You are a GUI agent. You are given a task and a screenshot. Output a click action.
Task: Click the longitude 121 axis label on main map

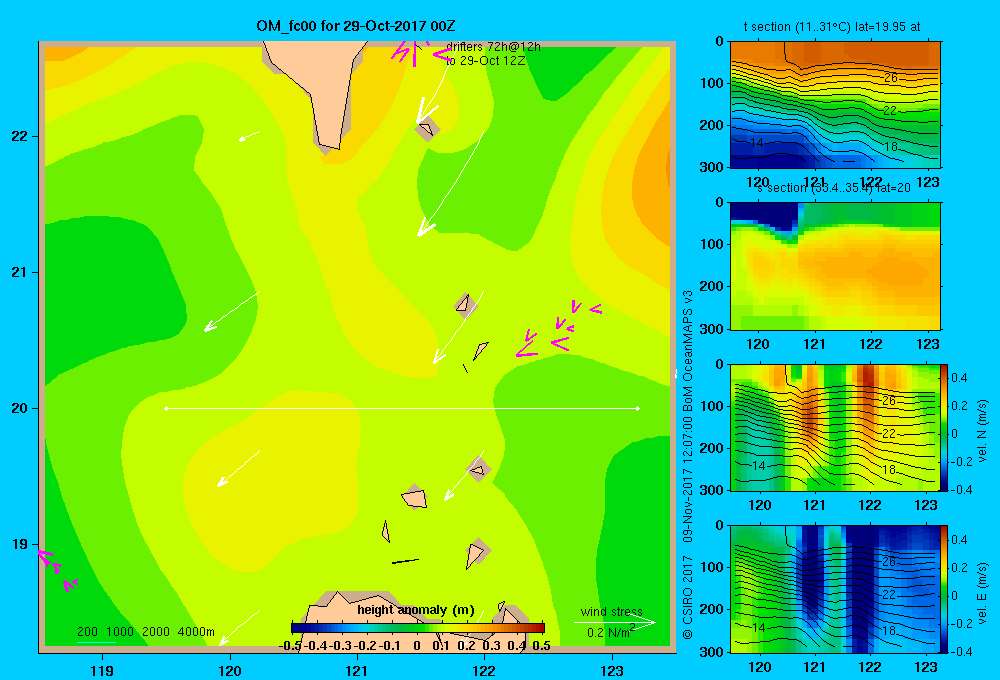(357, 670)
